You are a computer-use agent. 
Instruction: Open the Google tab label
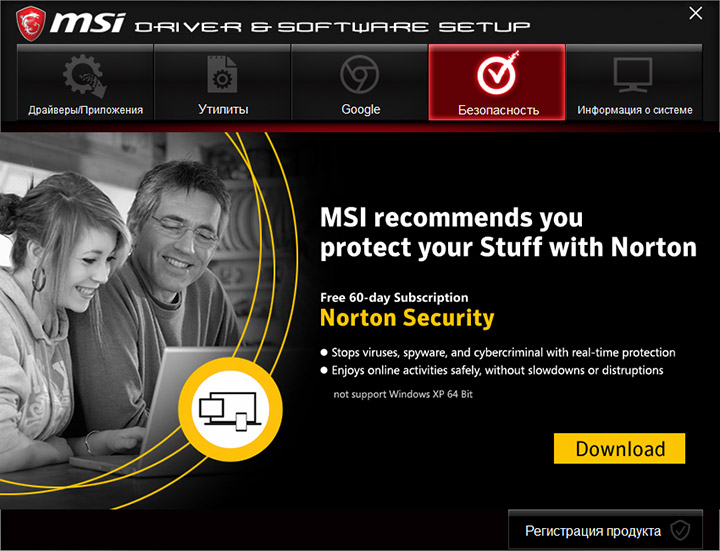pos(360,109)
